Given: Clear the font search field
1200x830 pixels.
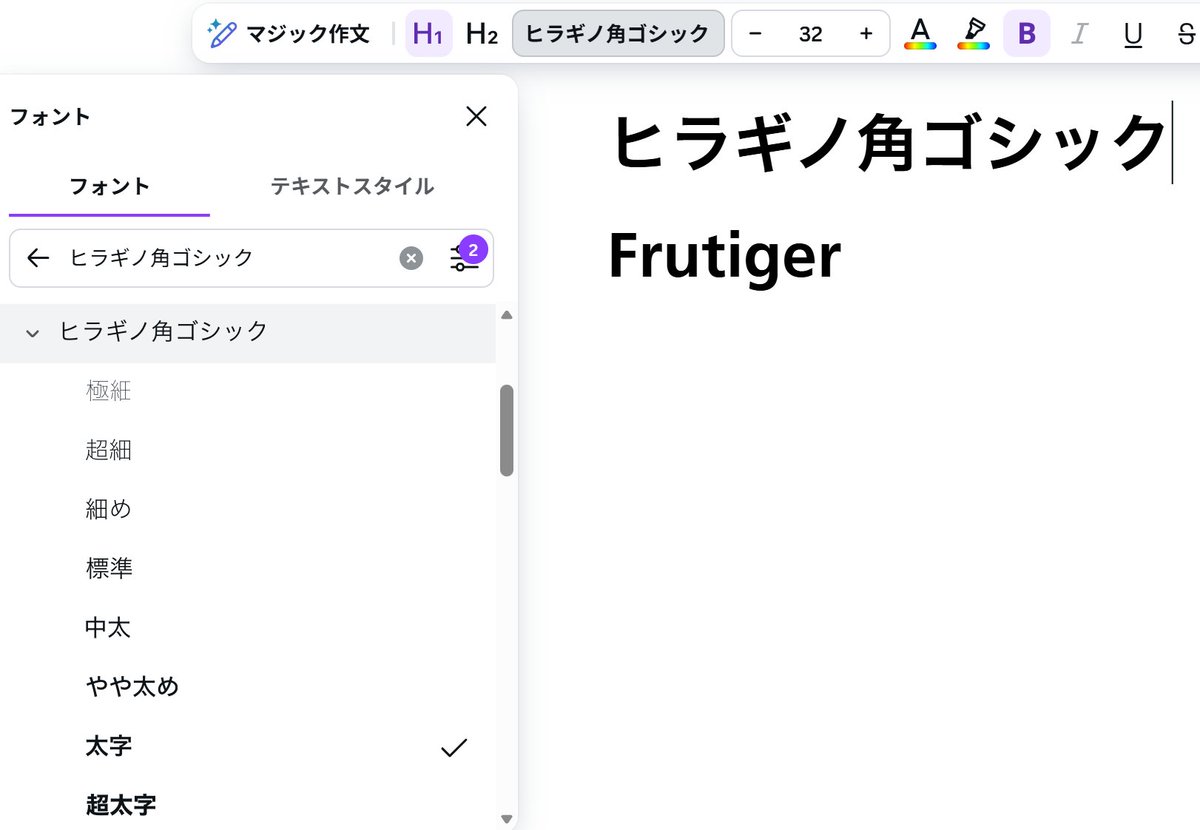Looking at the screenshot, I should (x=411, y=258).
